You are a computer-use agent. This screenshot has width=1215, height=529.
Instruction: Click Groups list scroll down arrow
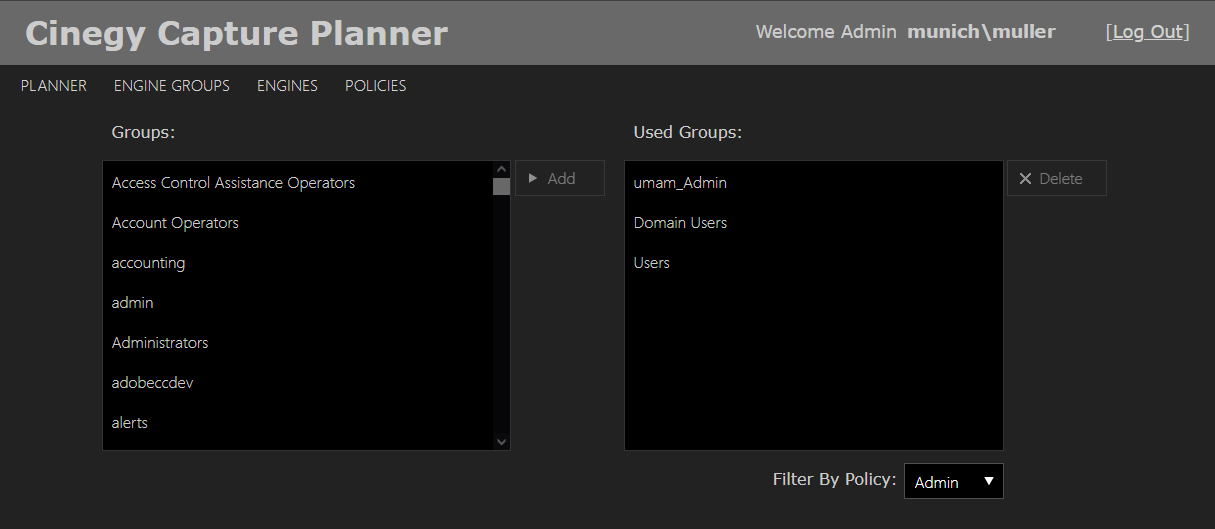(502, 441)
